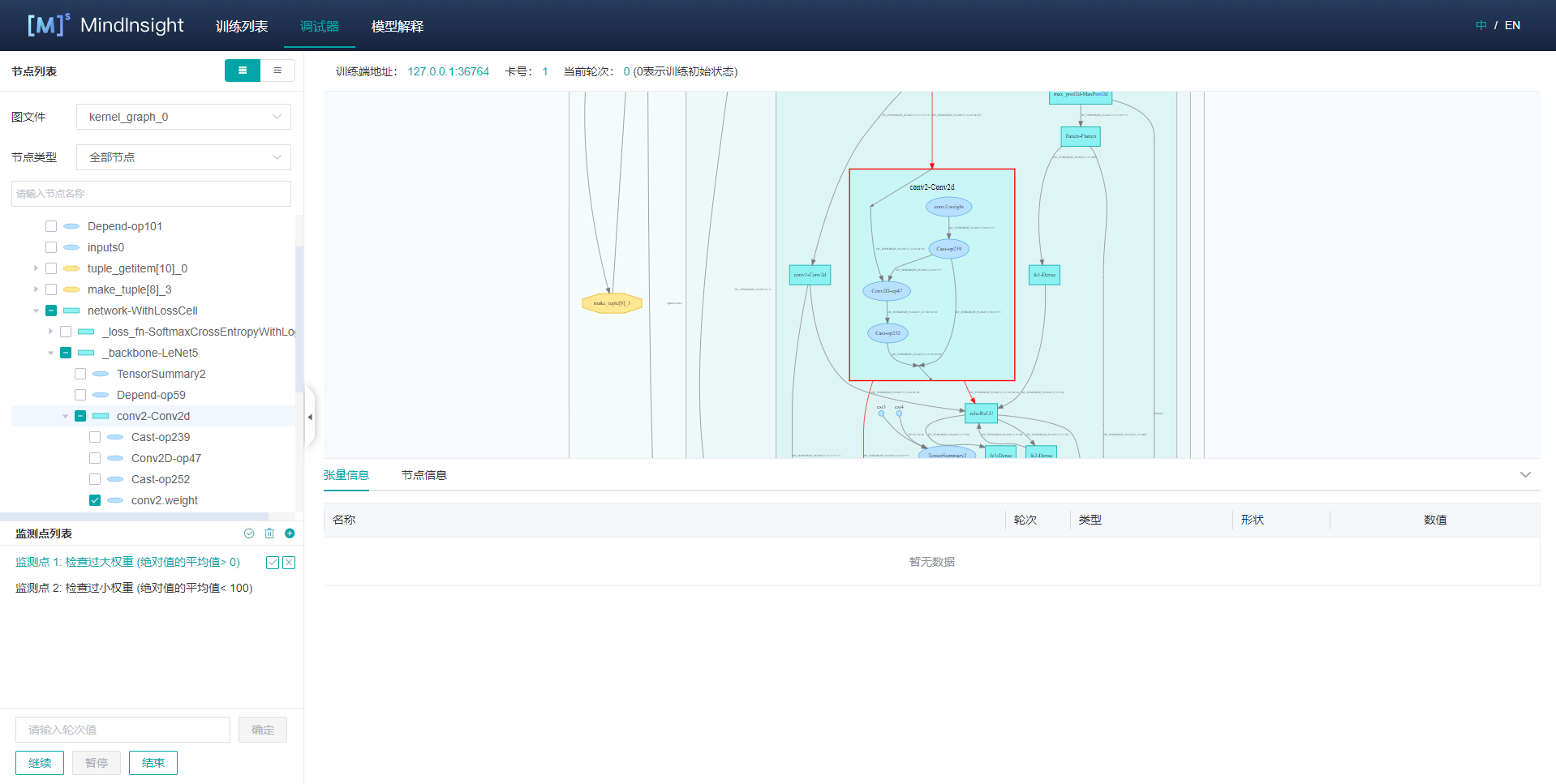Open the 训练列表 tab in header
The image size is (1556, 784).
click(242, 26)
